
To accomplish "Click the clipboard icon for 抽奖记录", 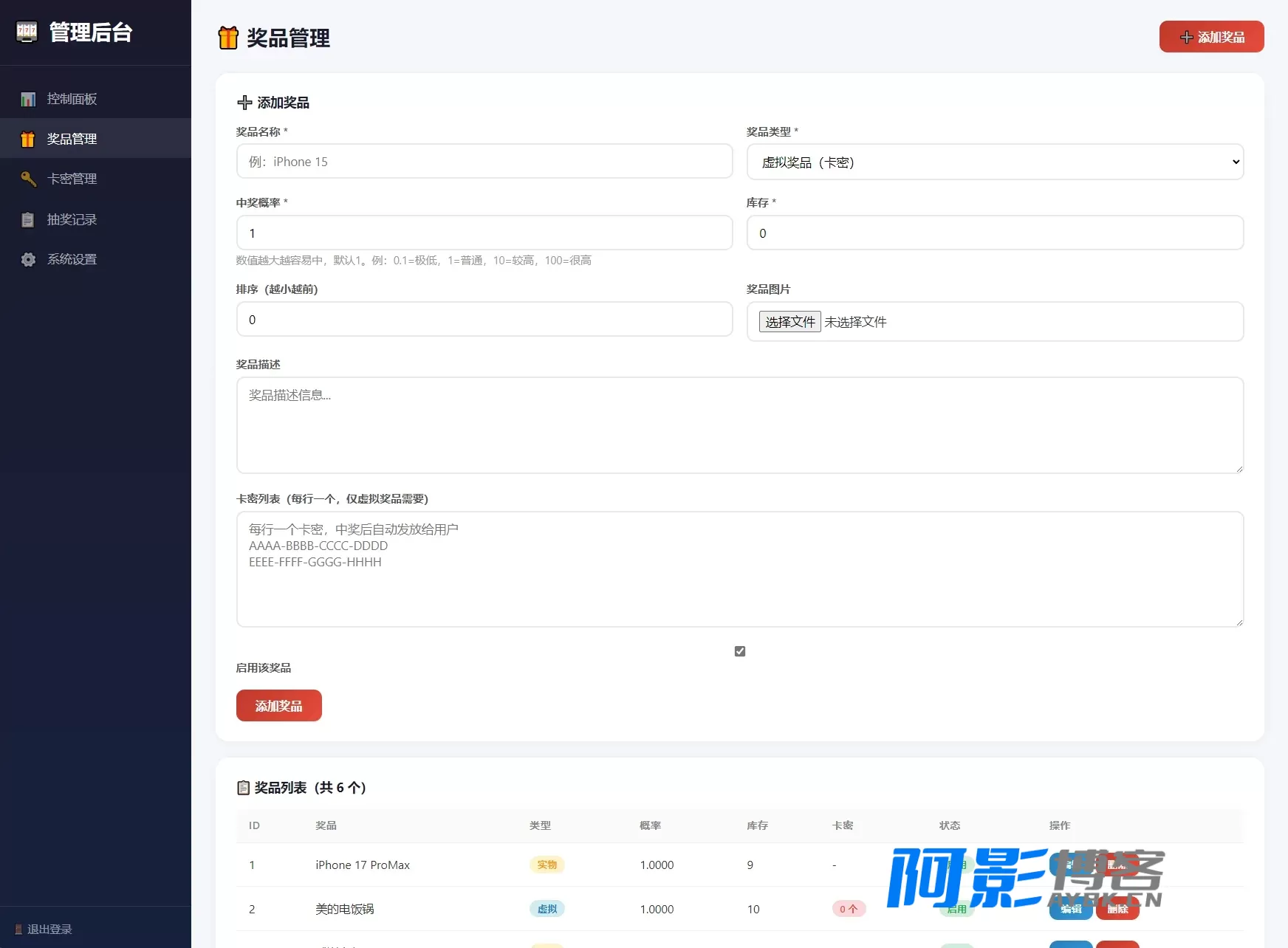I will coord(28,219).
